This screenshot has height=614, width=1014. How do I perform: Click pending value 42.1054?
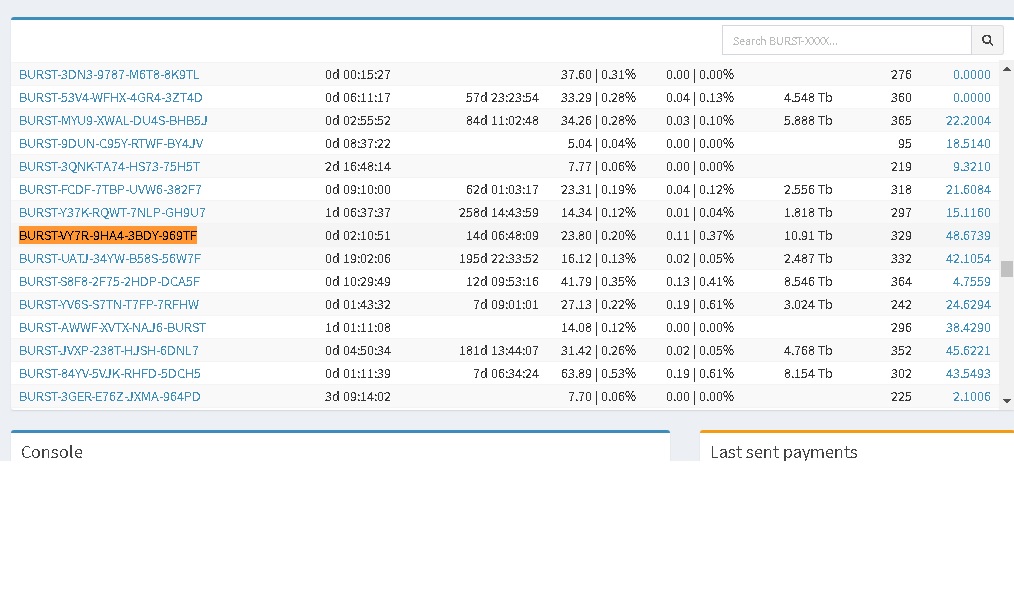[x=967, y=258]
